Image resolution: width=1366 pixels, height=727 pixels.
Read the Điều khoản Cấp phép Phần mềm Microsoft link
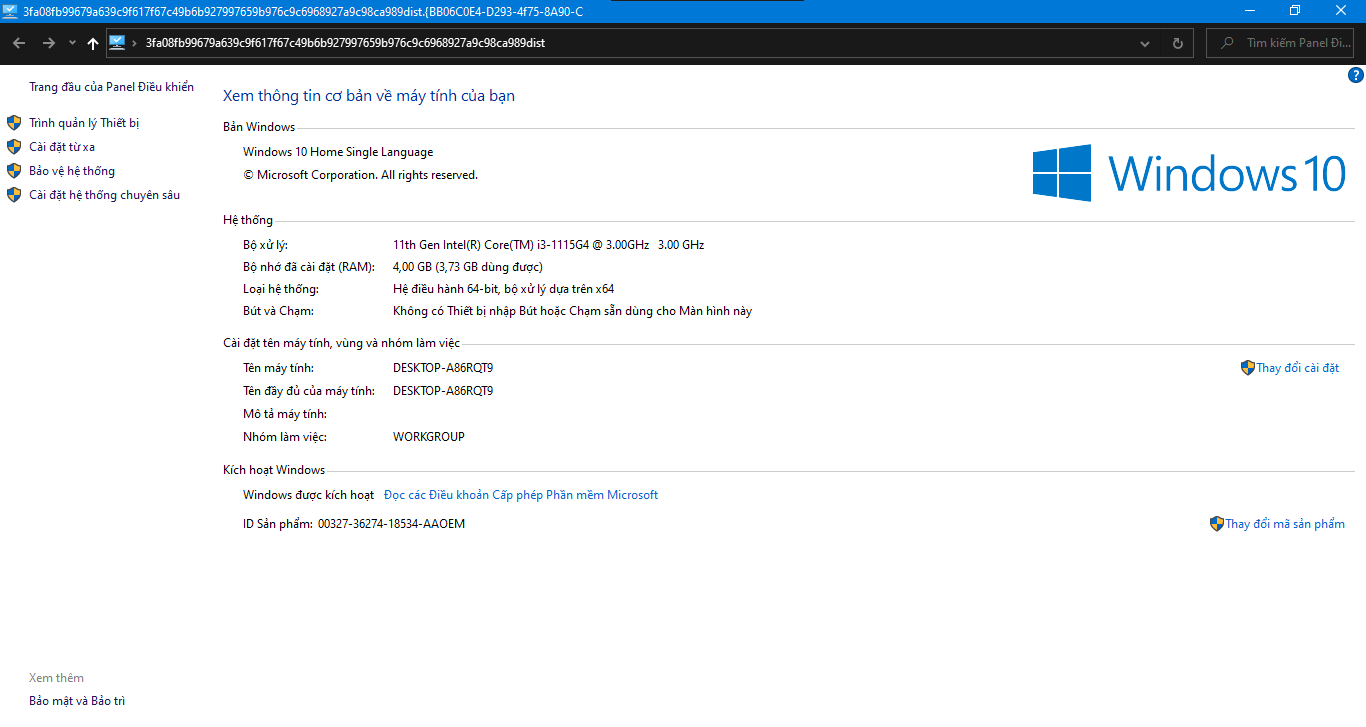coord(521,495)
